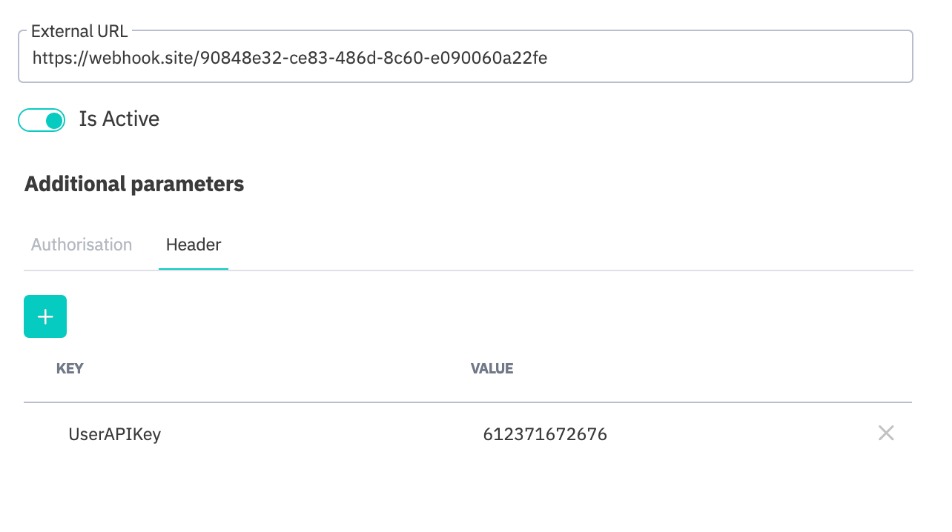This screenshot has height=532, width=952.
Task: Select the 612371672676 value cell
Action: [544, 434]
